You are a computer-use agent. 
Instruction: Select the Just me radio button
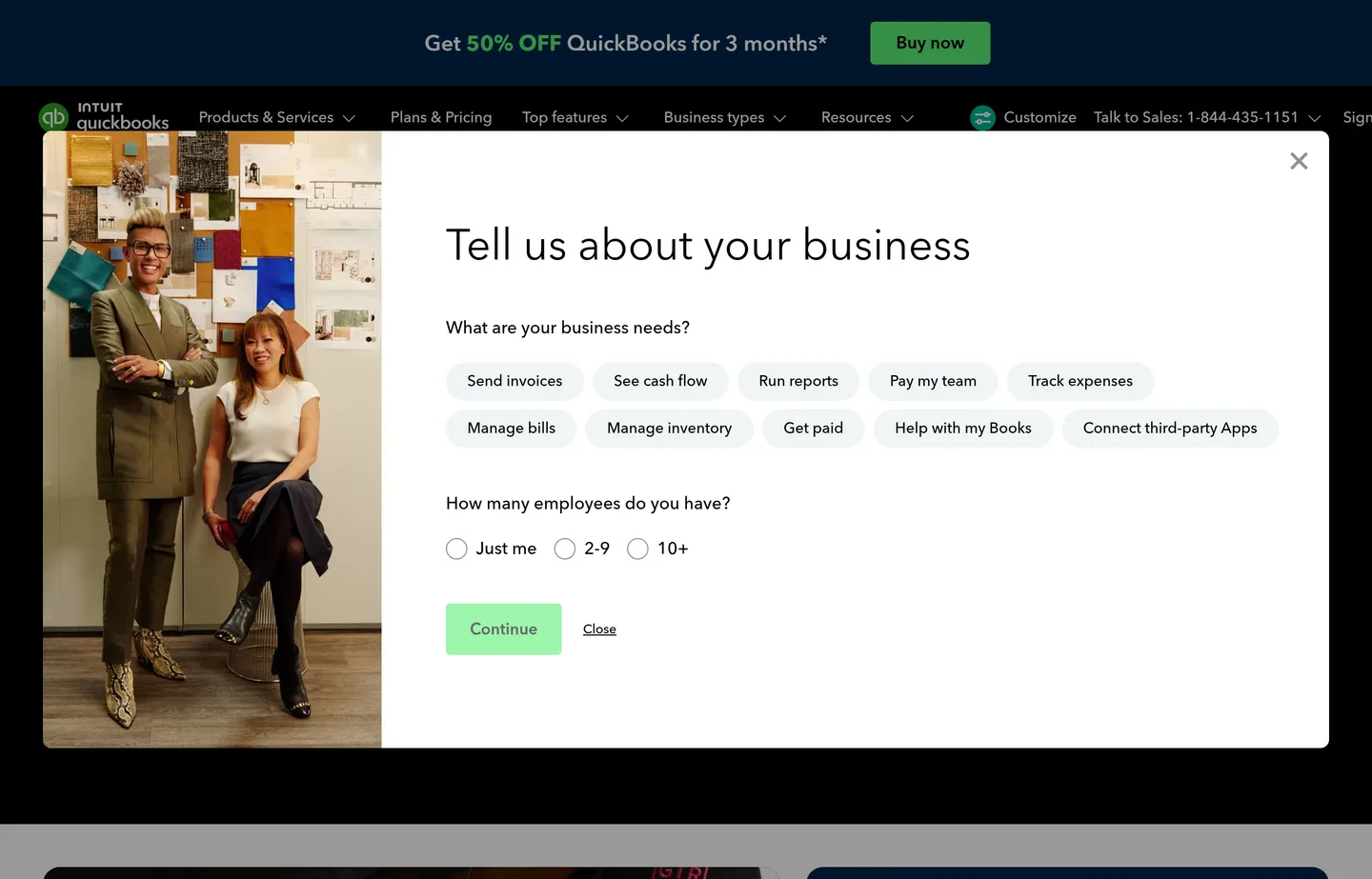[x=456, y=549]
